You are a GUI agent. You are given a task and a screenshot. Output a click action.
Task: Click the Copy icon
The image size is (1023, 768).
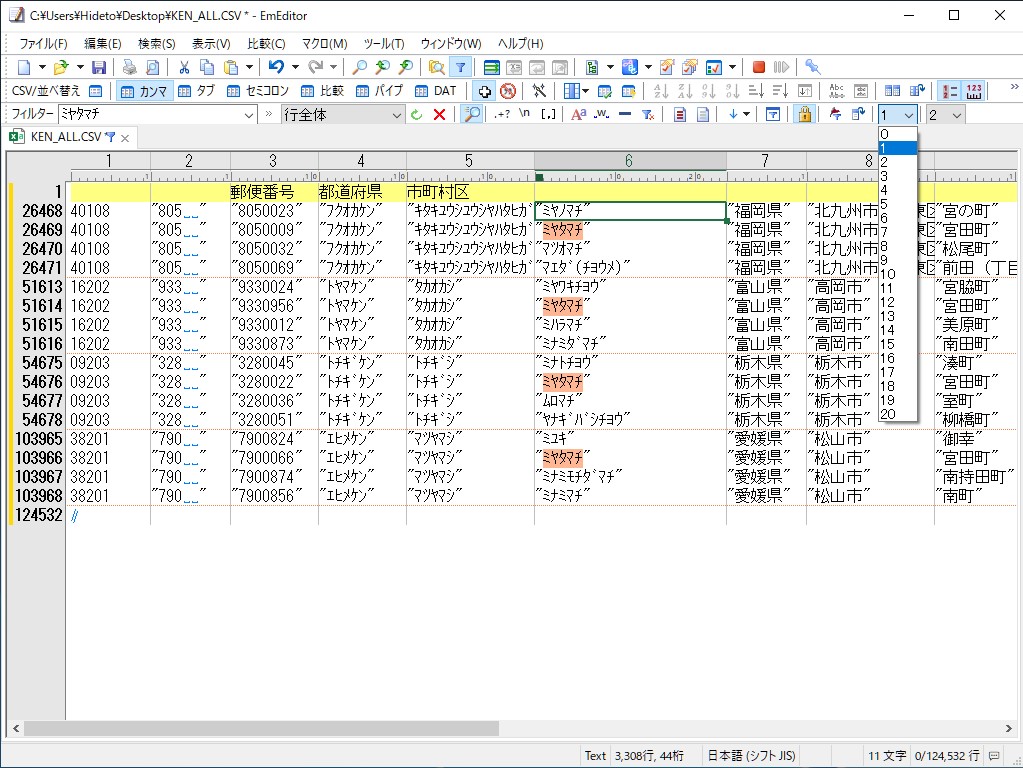207,67
